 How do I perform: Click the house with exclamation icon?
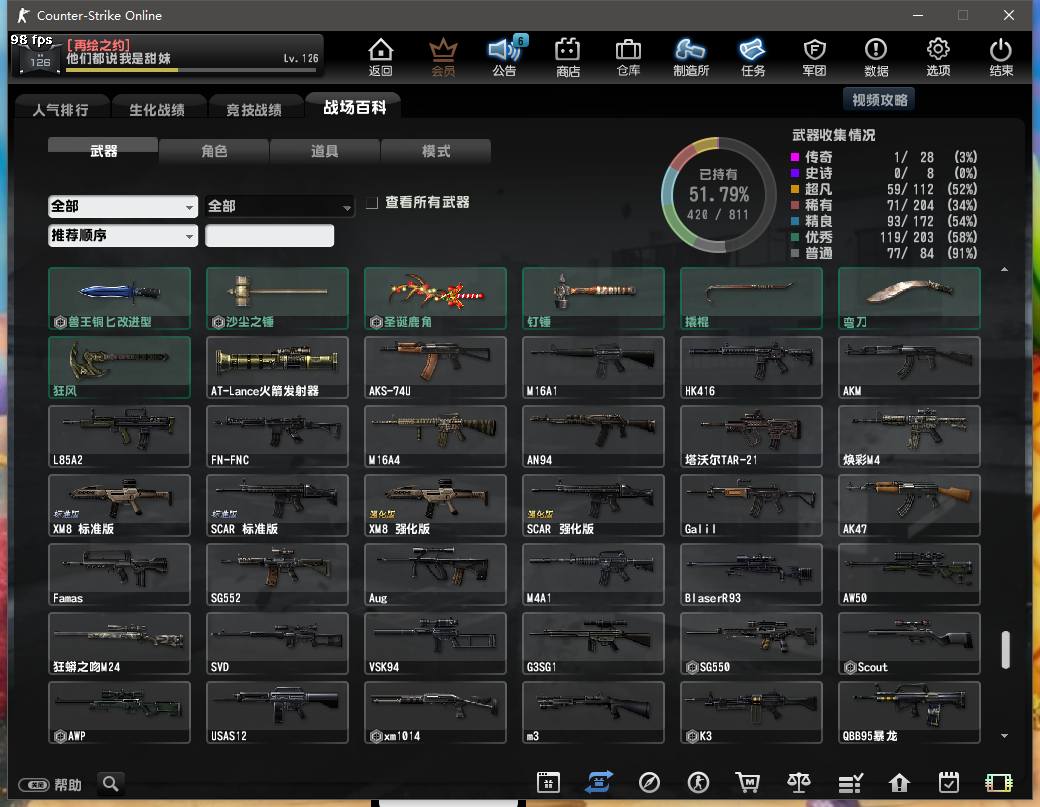tap(899, 783)
